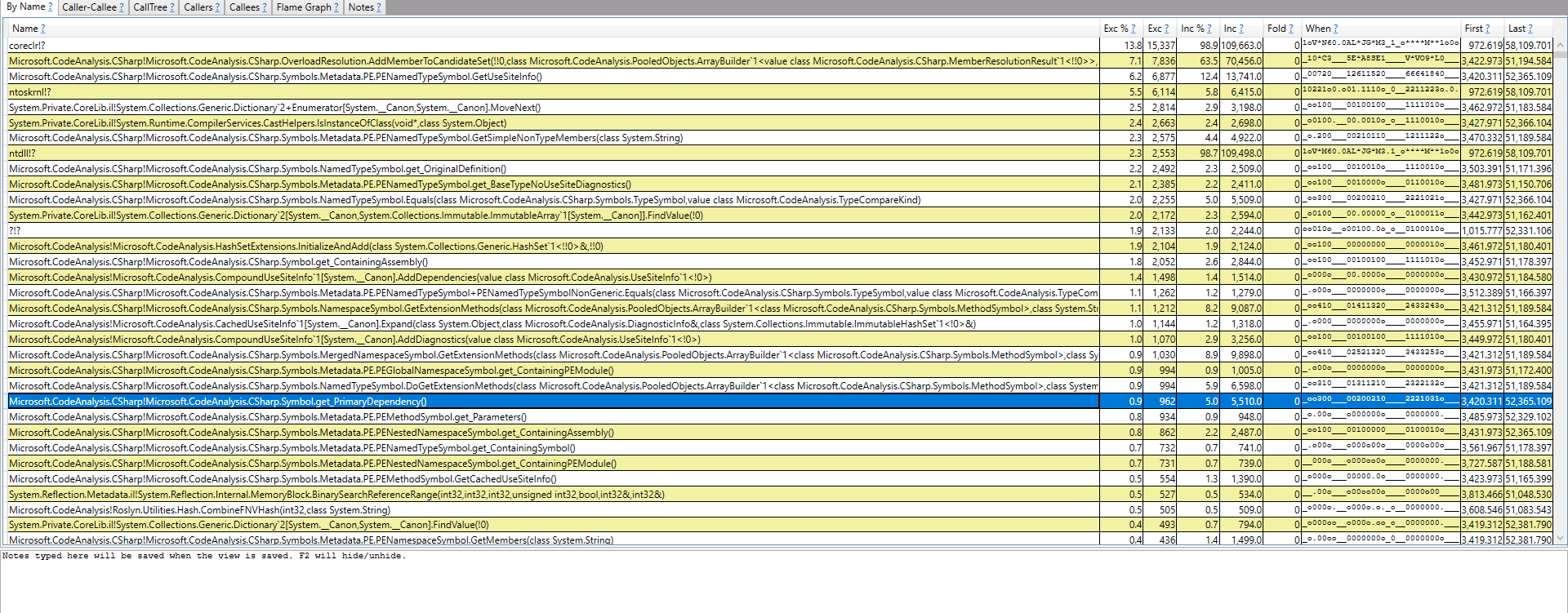Select the HashSetExtensions.InitializeAndAdd row

tap(780, 247)
